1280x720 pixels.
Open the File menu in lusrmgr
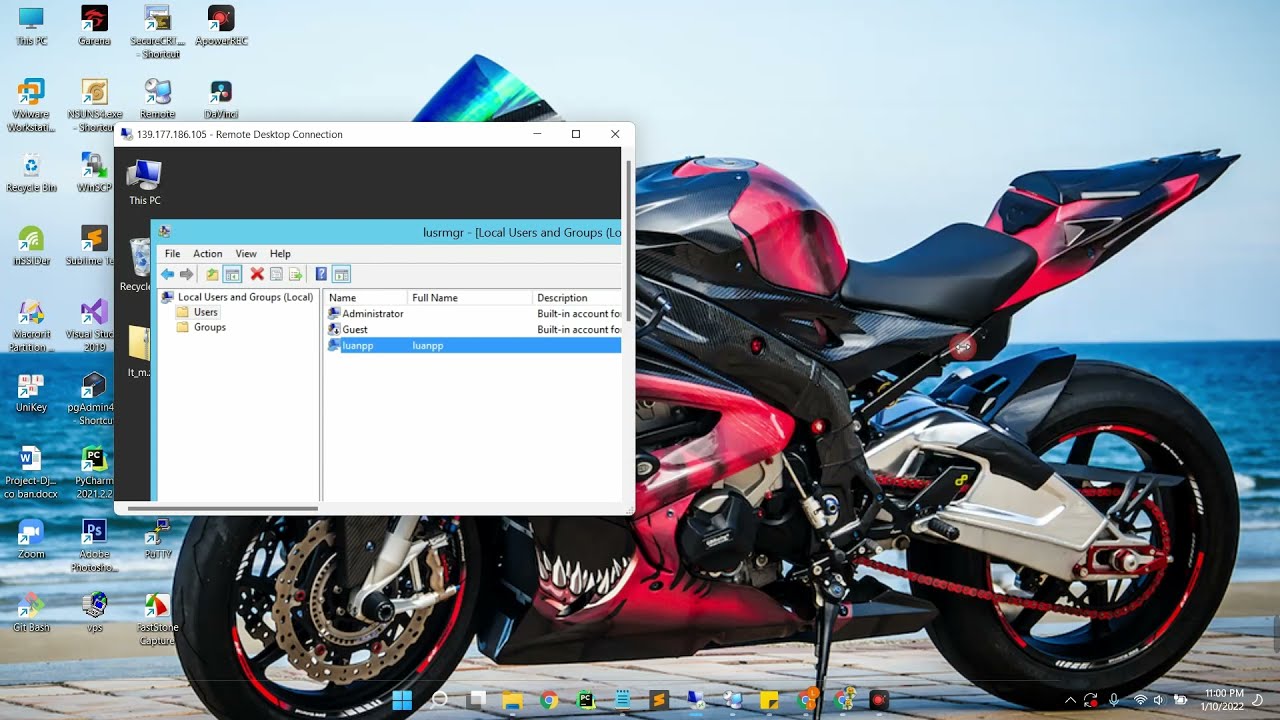tap(173, 254)
